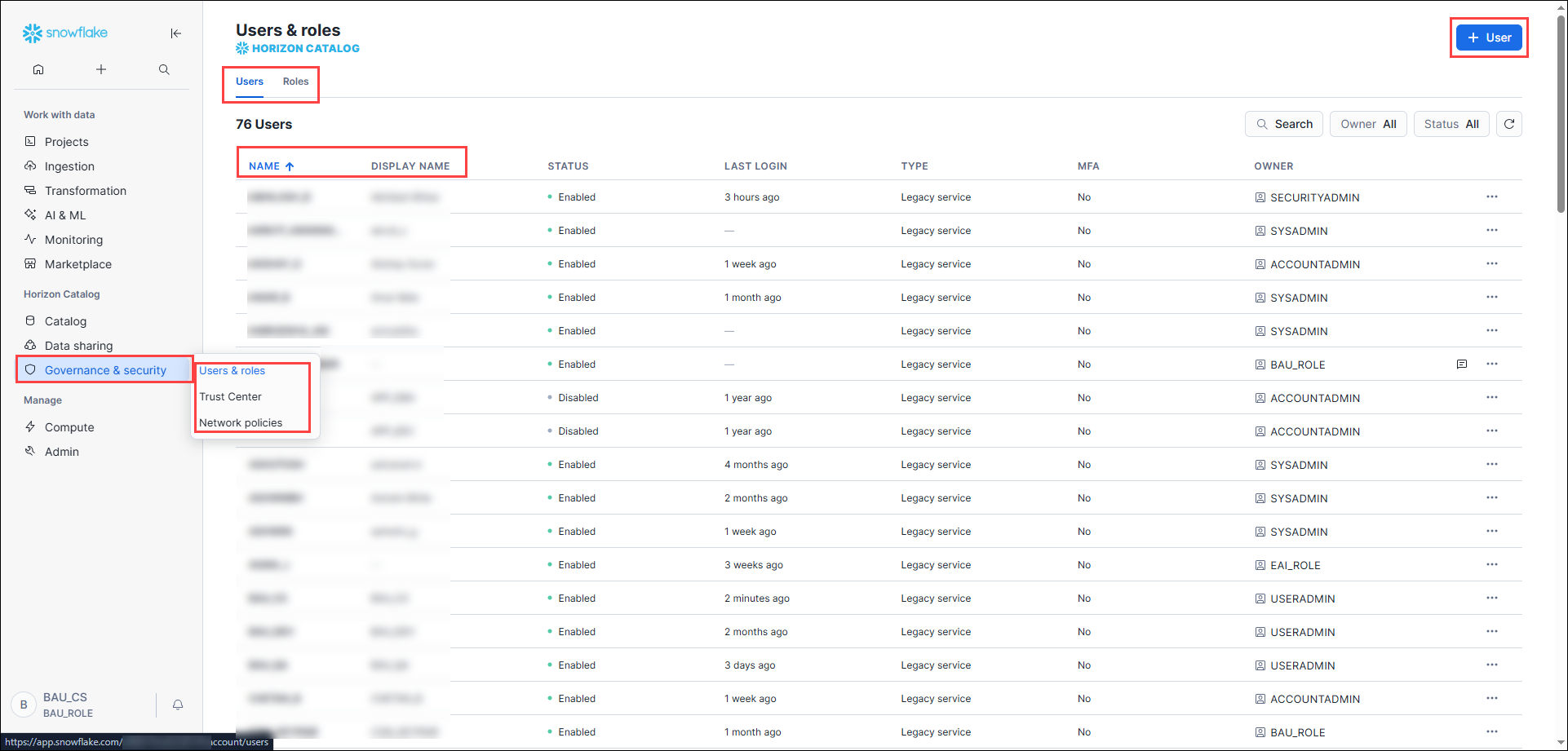This screenshot has width=1568, height=751.
Task: Click the add User button
Action: pos(1489,38)
